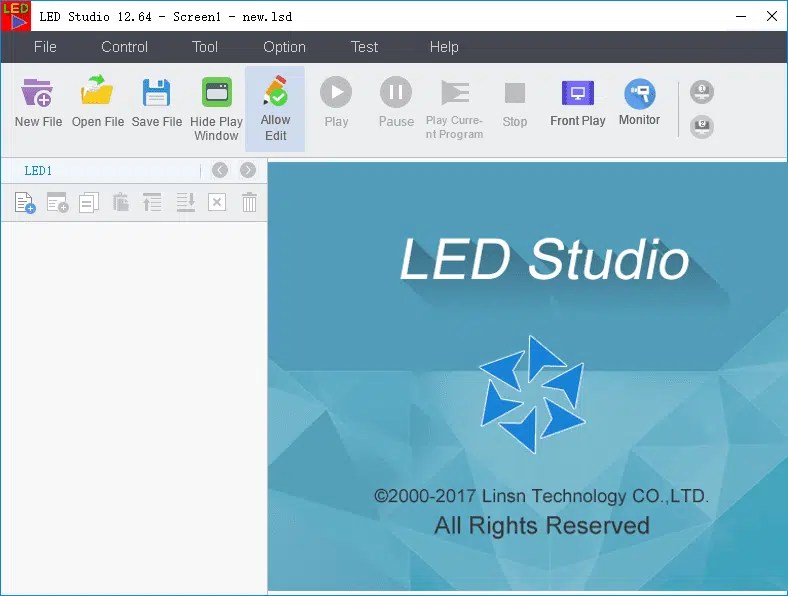The height and width of the screenshot is (596, 788).
Task: Close the LED Studio window
Action: (x=772, y=16)
